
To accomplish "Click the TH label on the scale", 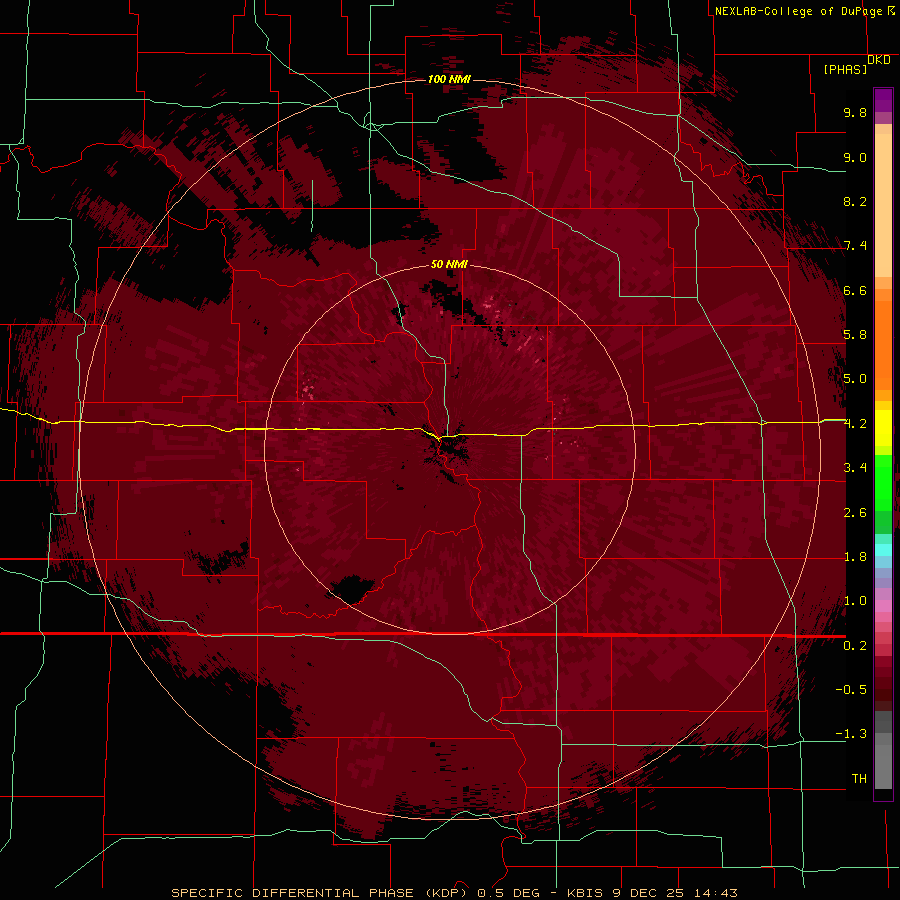I will tap(859, 779).
